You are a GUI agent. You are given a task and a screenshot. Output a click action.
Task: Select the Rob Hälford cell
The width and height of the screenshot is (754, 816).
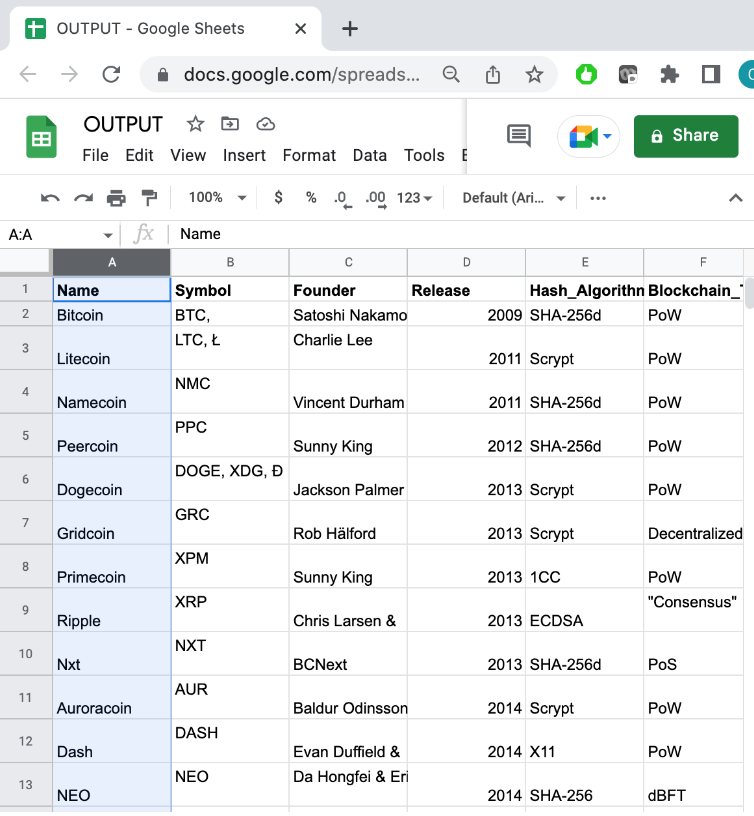[x=348, y=523]
